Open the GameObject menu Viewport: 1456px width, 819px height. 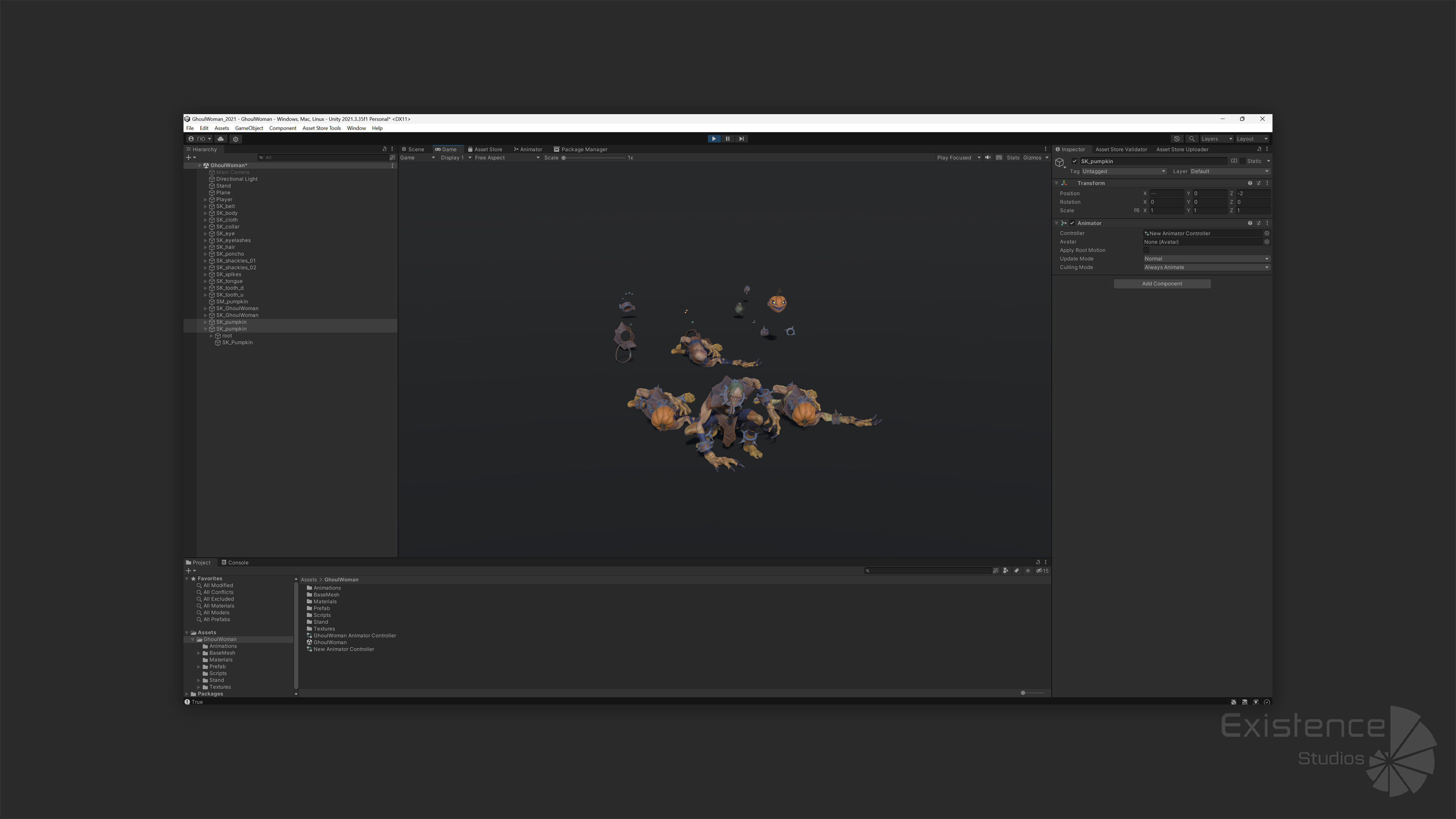[x=249, y=128]
